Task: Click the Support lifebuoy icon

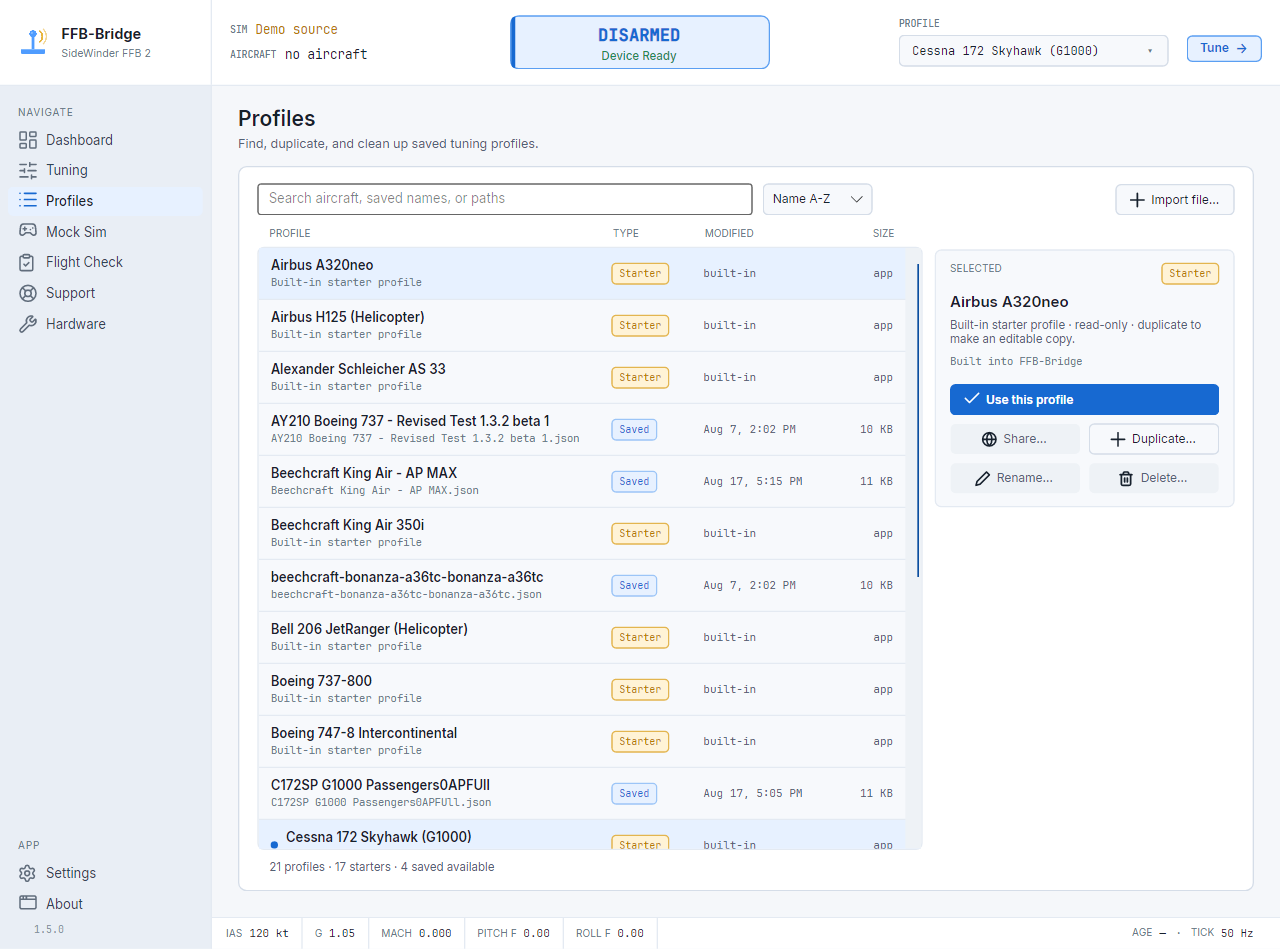Action: pos(28,293)
